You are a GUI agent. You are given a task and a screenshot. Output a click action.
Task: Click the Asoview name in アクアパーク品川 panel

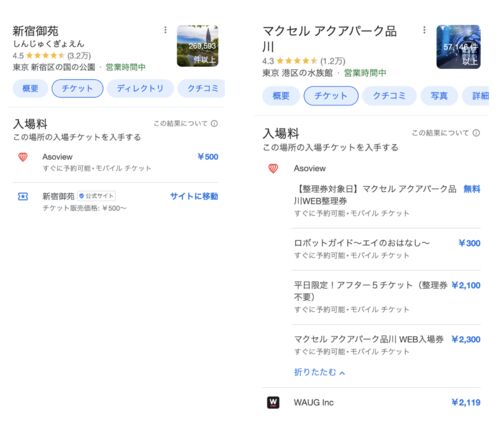pos(310,168)
